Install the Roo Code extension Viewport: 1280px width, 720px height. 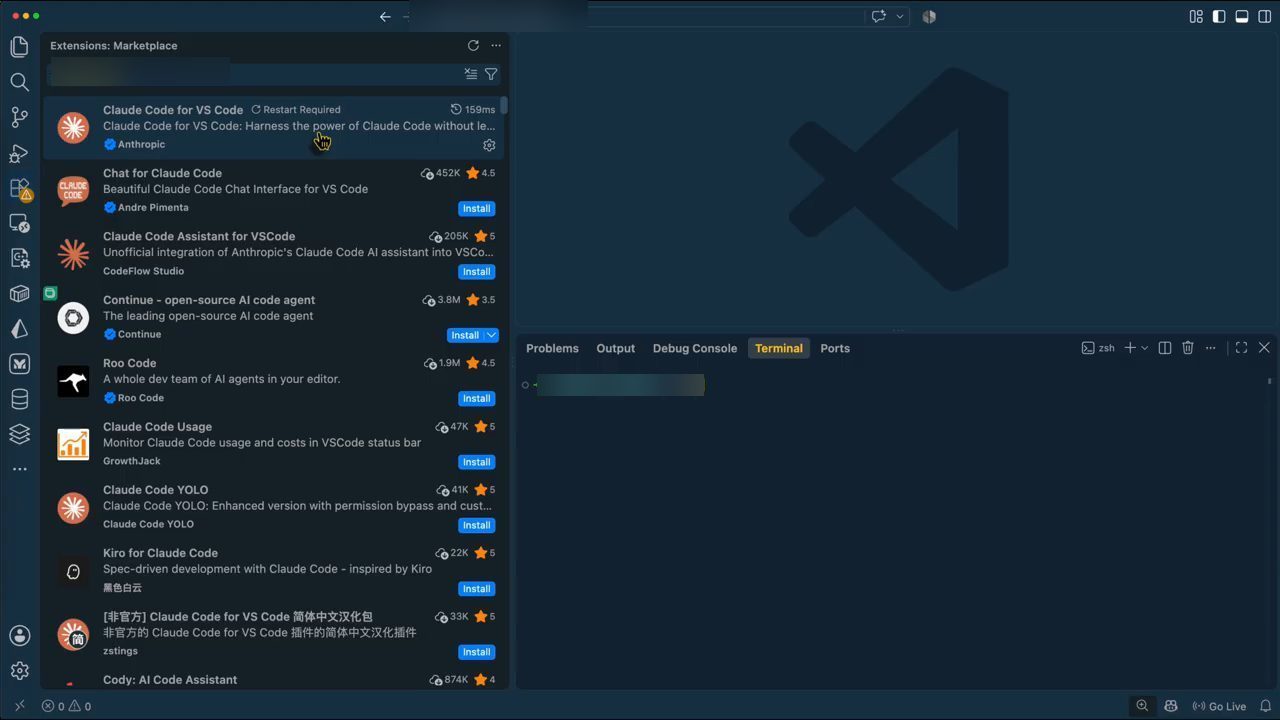[477, 399]
